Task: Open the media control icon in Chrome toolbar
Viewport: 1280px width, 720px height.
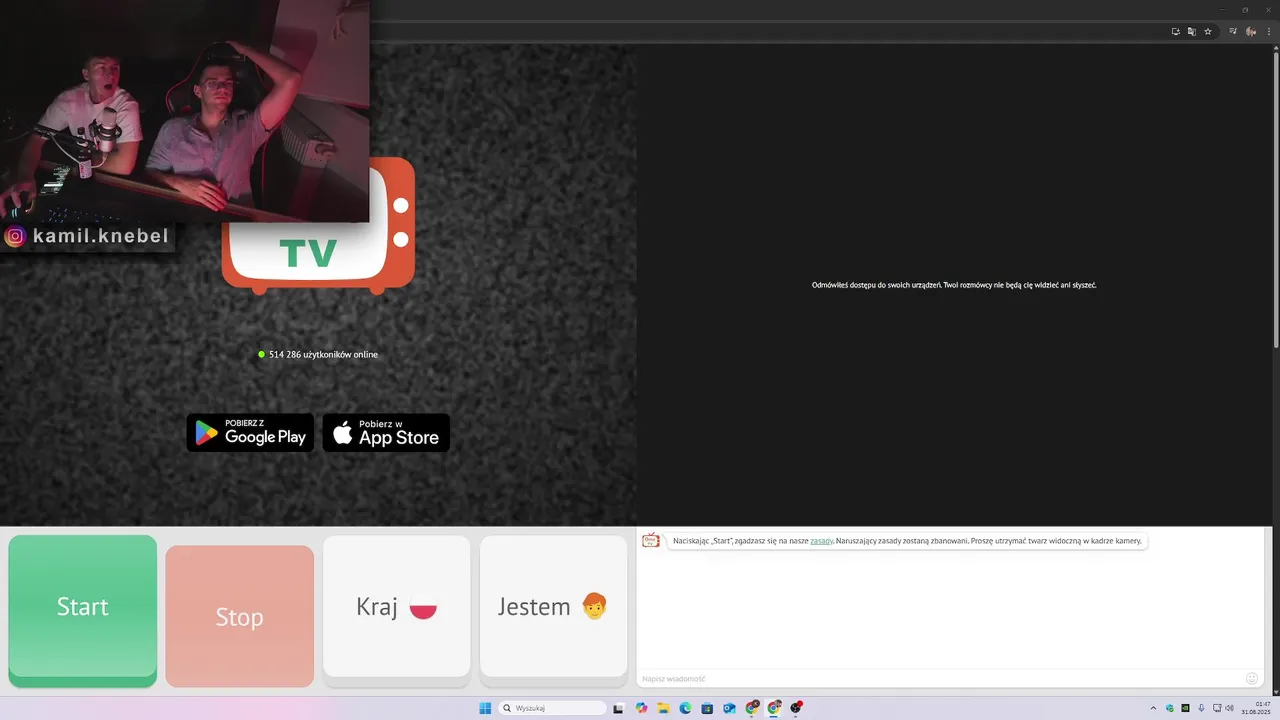Action: pos(1233,32)
